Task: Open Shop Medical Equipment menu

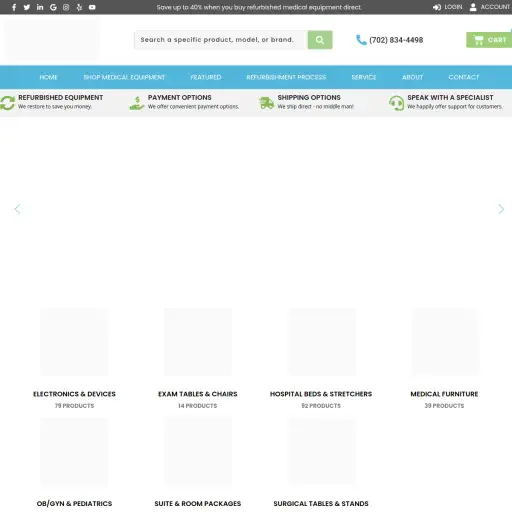Action: (x=124, y=77)
